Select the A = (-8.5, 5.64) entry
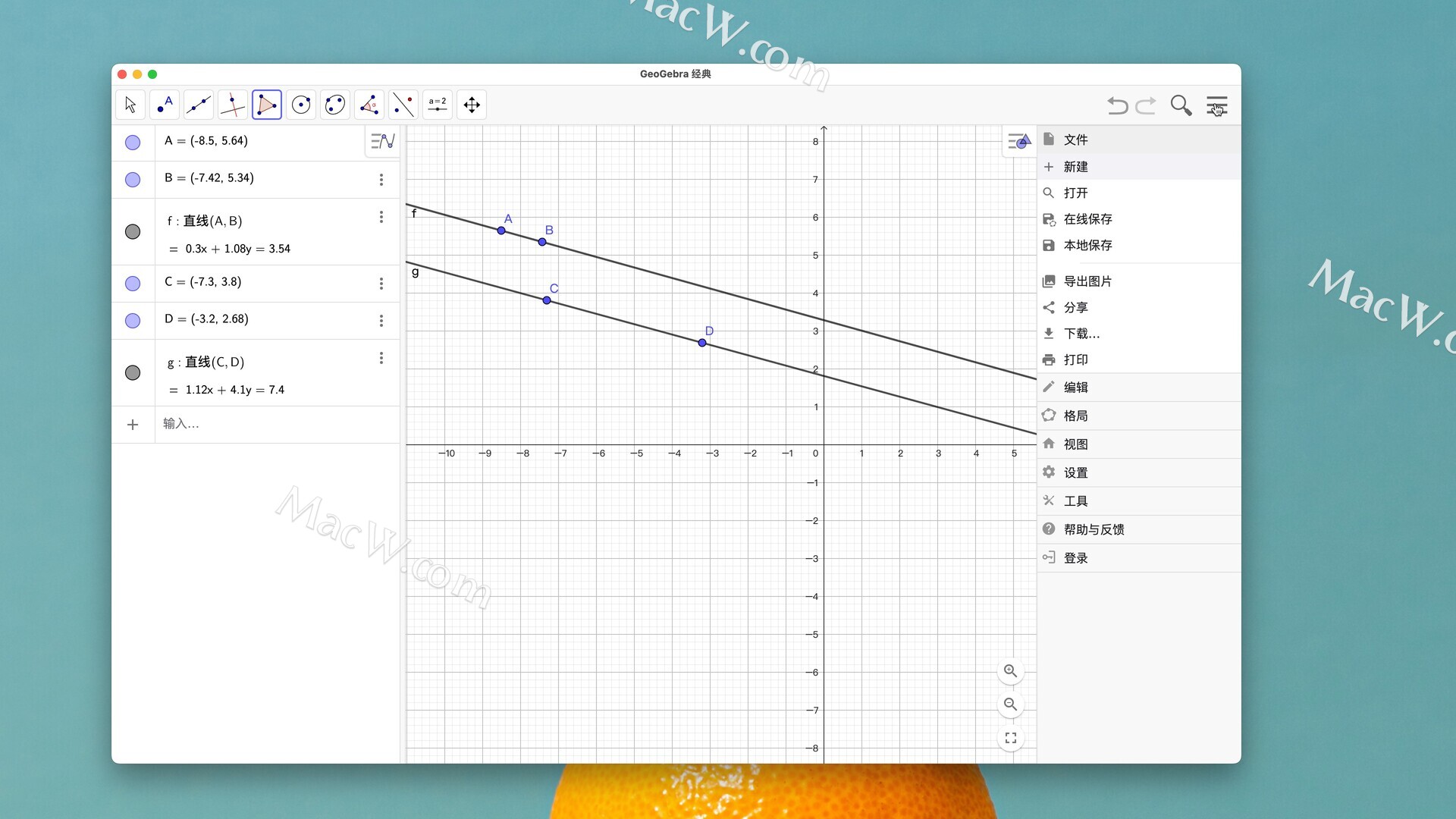 coord(206,141)
